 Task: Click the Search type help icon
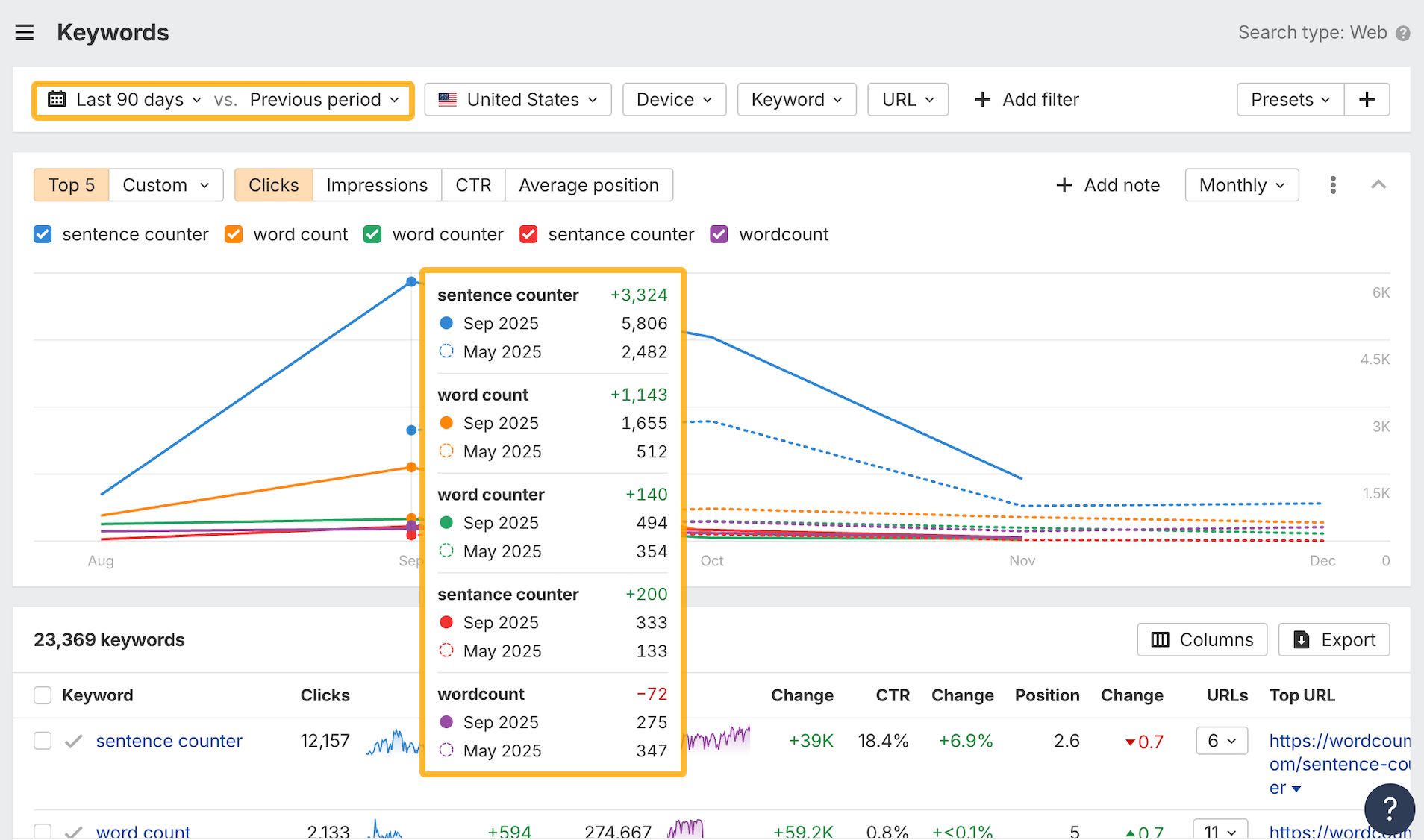[x=1403, y=34]
